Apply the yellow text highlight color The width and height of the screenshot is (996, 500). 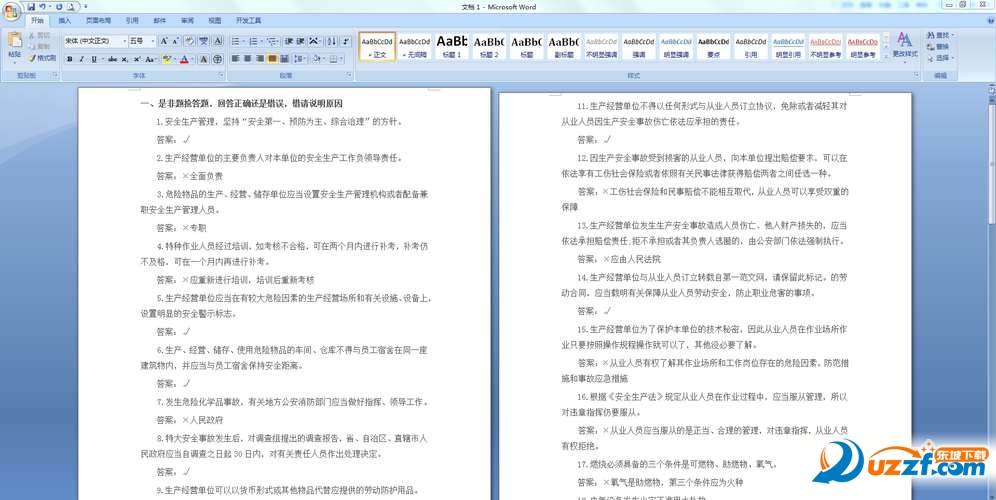tap(167, 59)
